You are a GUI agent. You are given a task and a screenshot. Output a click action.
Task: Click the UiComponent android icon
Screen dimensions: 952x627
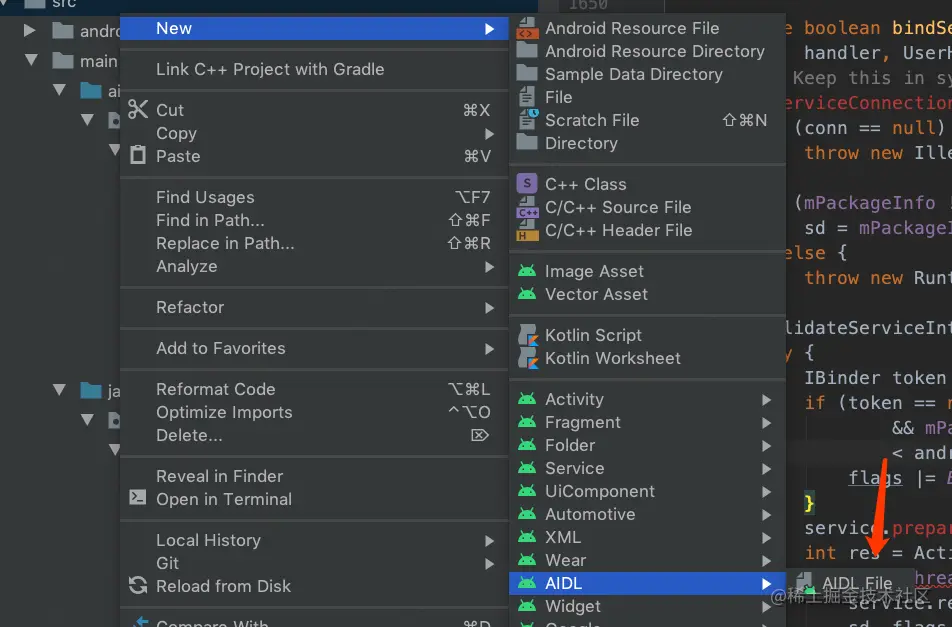527,492
